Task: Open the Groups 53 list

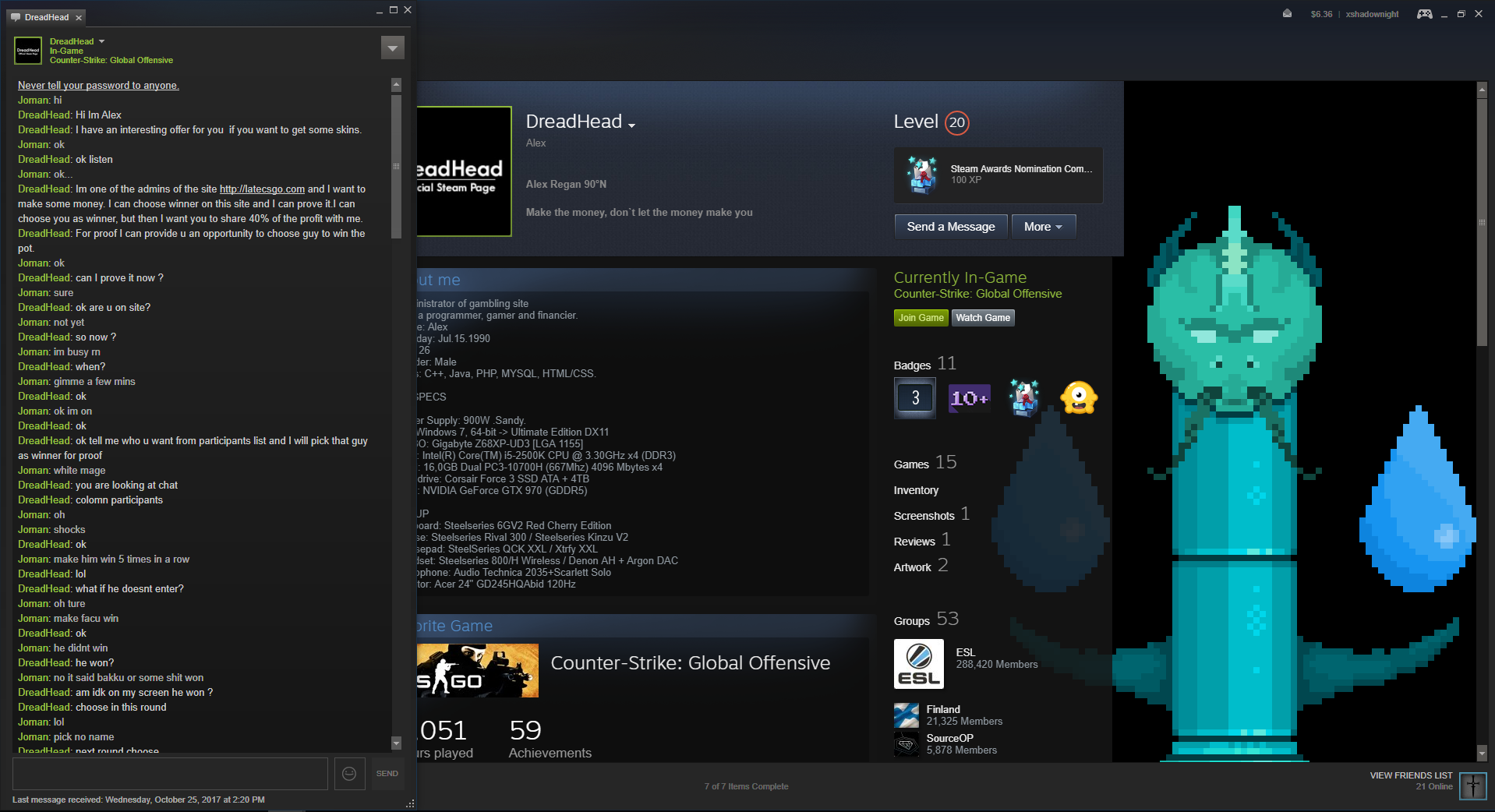Action: pos(926,620)
